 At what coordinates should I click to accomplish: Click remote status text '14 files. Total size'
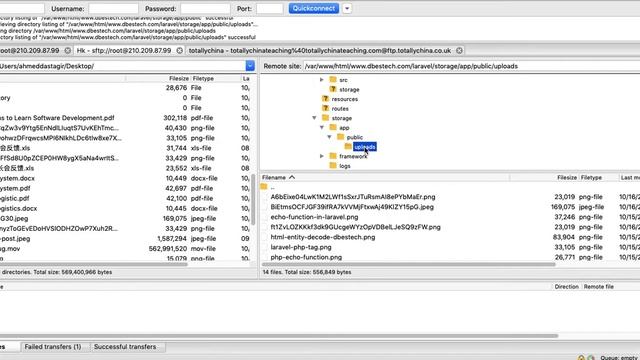(x=307, y=272)
